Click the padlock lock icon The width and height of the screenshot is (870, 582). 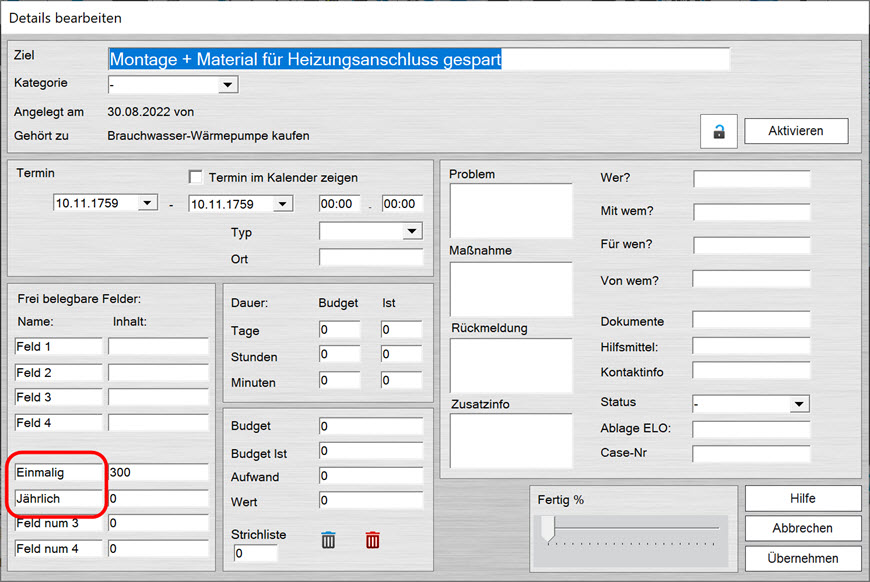(x=718, y=131)
